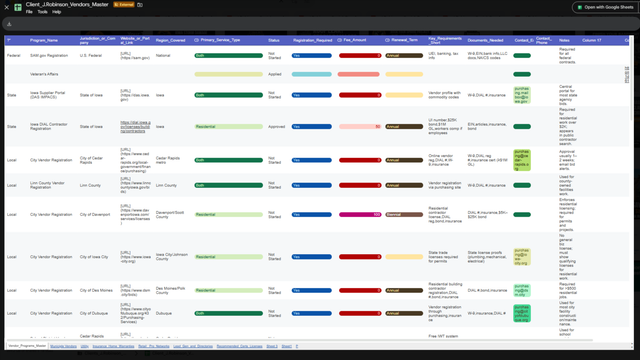Switch to the Recommended Certs Licenses sheet tab
The height and width of the screenshot is (360, 640).
click(x=240, y=346)
